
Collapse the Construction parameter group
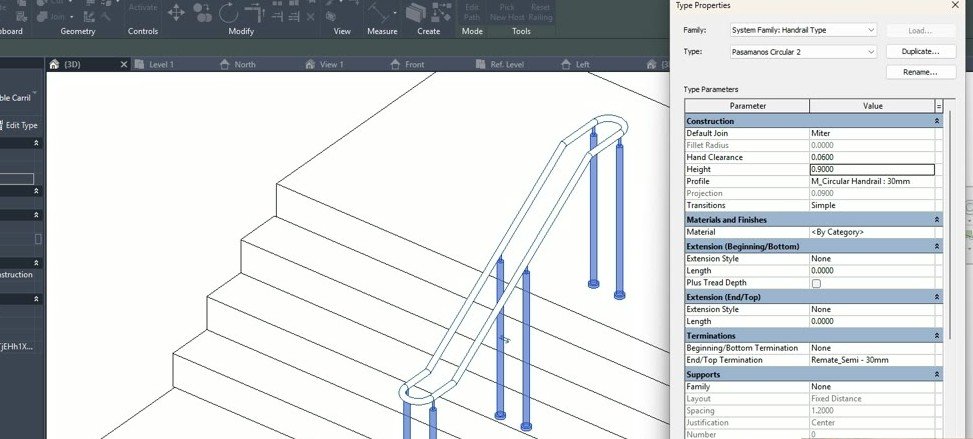click(937, 121)
